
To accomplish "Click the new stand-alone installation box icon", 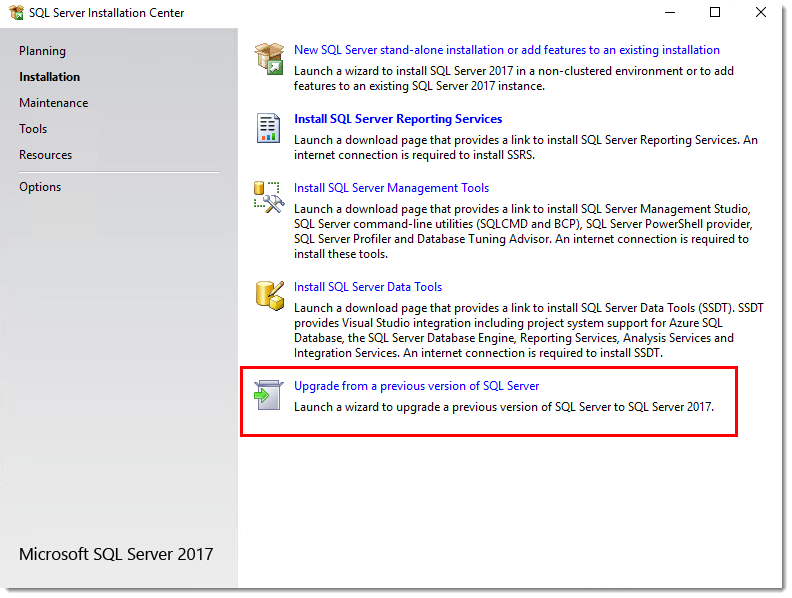I will [269, 59].
